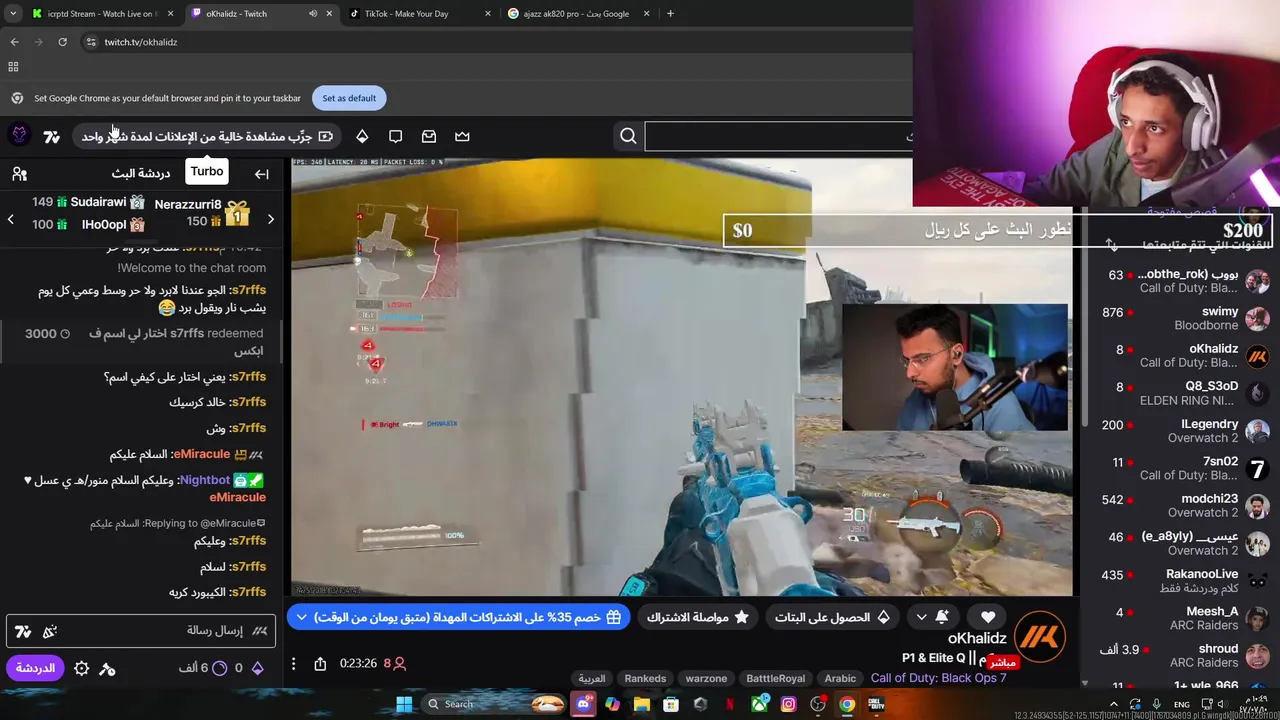Click eMiracule username in chat
The width and height of the screenshot is (1280, 720).
[201, 454]
